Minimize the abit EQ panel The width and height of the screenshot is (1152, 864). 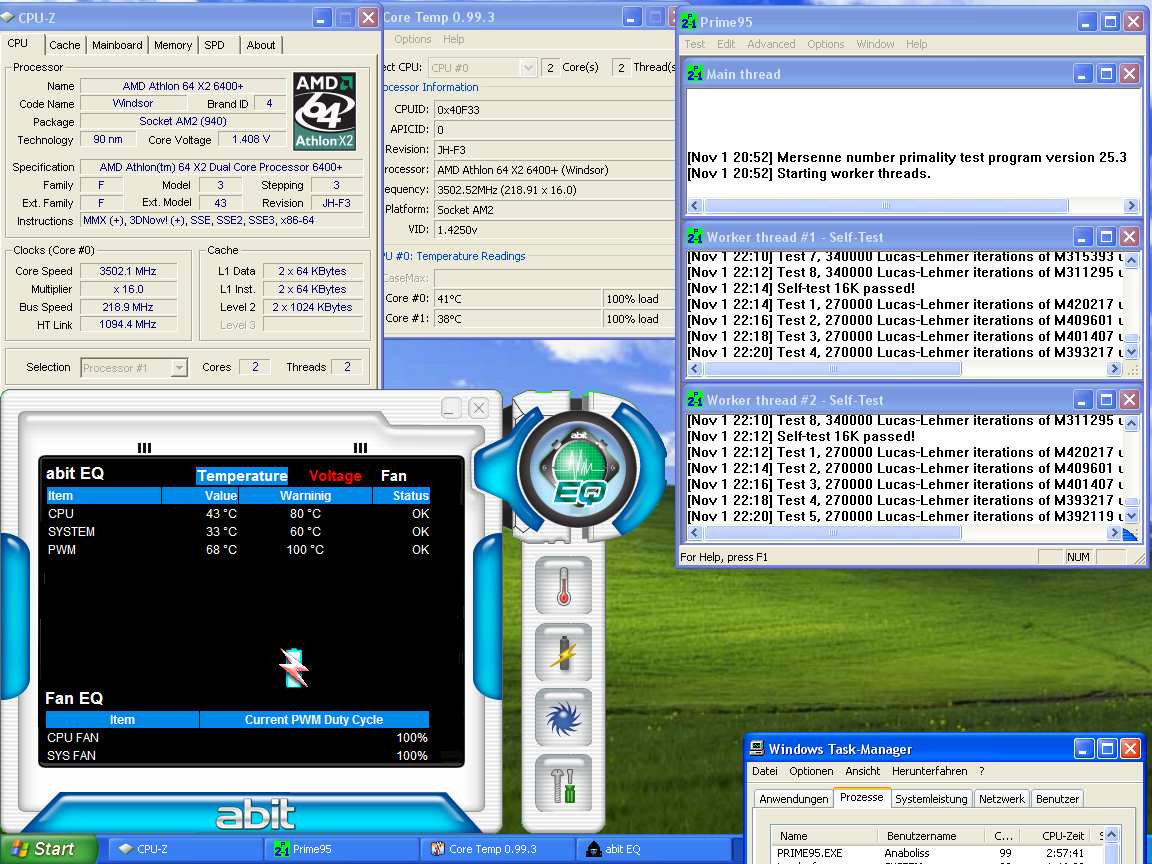[x=451, y=408]
